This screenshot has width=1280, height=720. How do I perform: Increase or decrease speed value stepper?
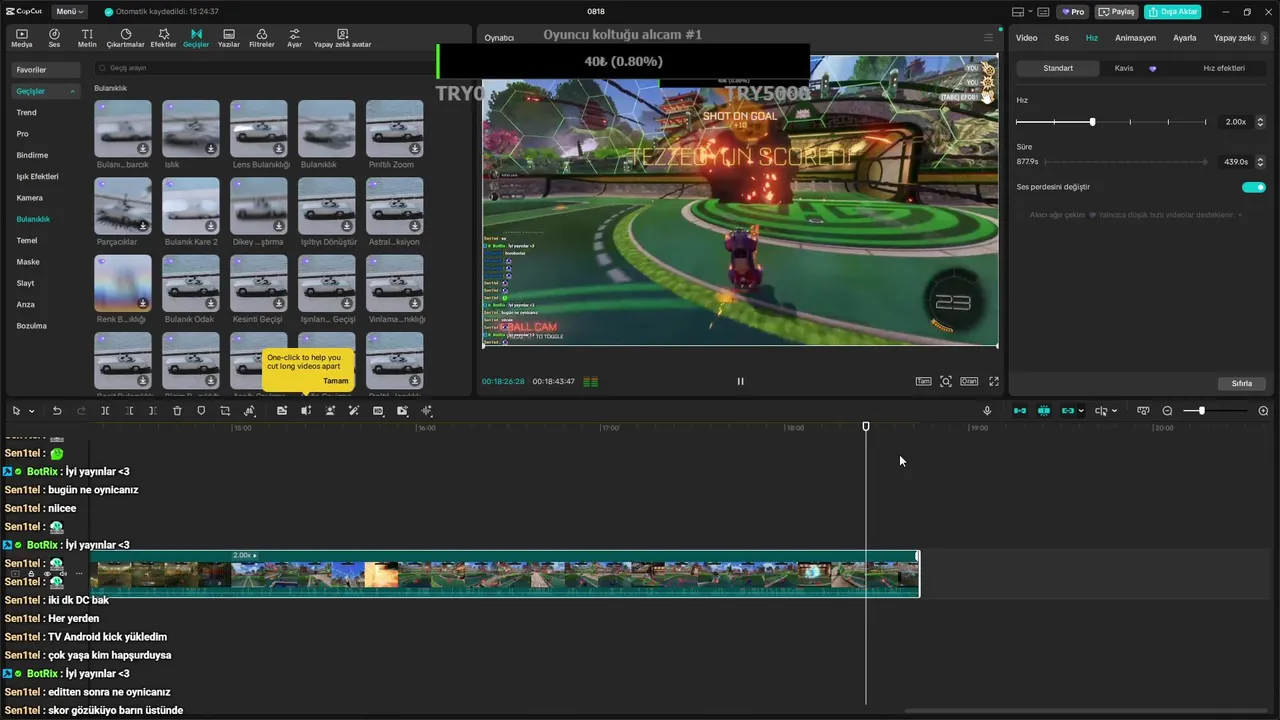[1260, 122]
